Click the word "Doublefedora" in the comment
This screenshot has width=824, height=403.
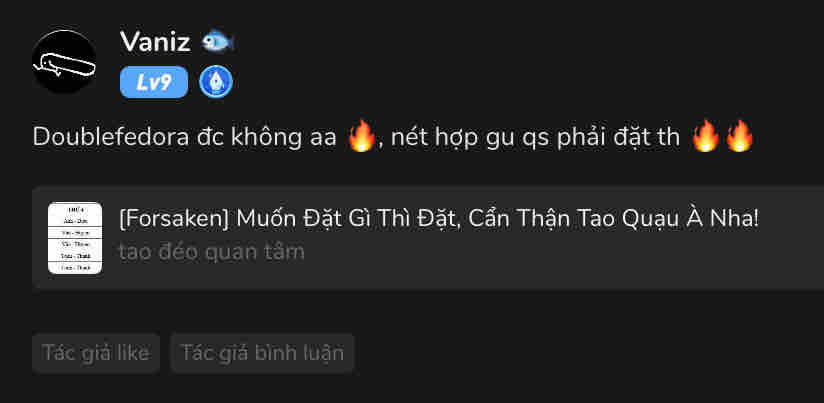tap(111, 137)
